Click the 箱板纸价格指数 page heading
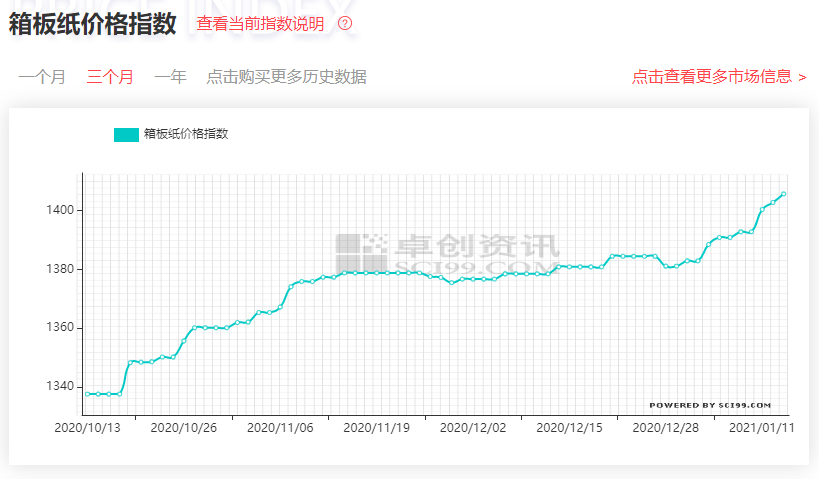This screenshot has height=479, width=819. 92,24
